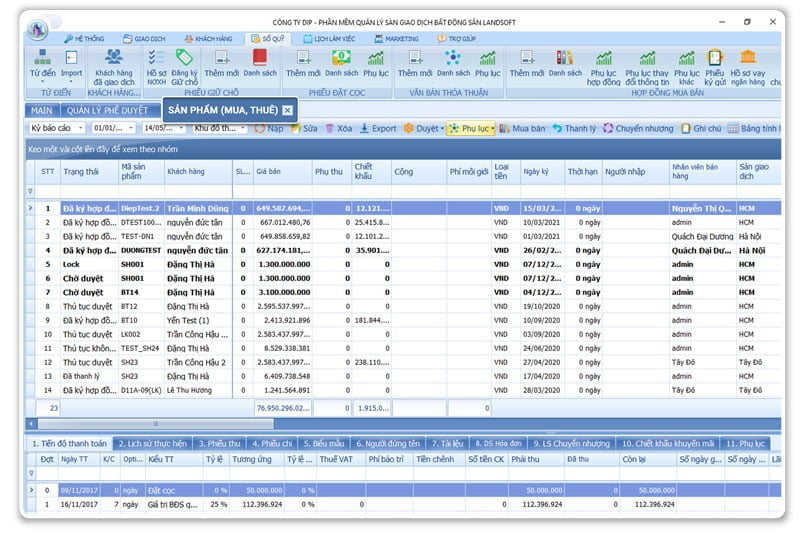The image size is (800, 533).
Task: Click Thêm mới under Phiếu đặt cọc
Action: [302, 63]
